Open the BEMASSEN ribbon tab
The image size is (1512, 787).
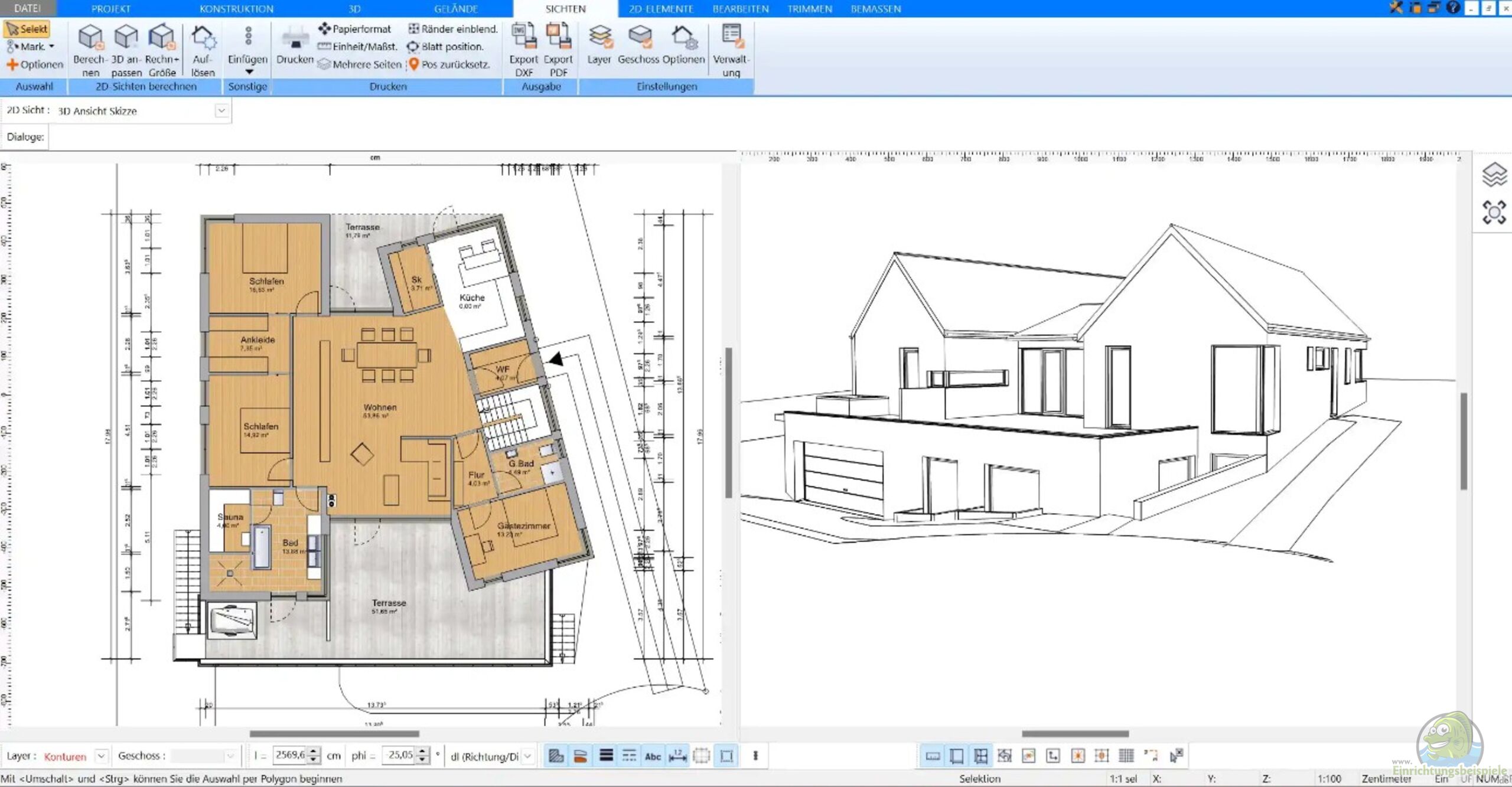pos(876,9)
